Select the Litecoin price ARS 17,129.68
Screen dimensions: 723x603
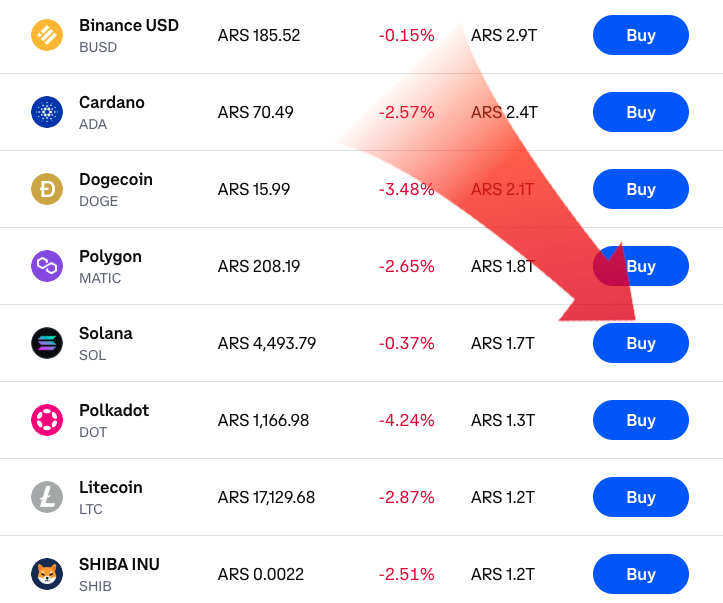coord(266,497)
